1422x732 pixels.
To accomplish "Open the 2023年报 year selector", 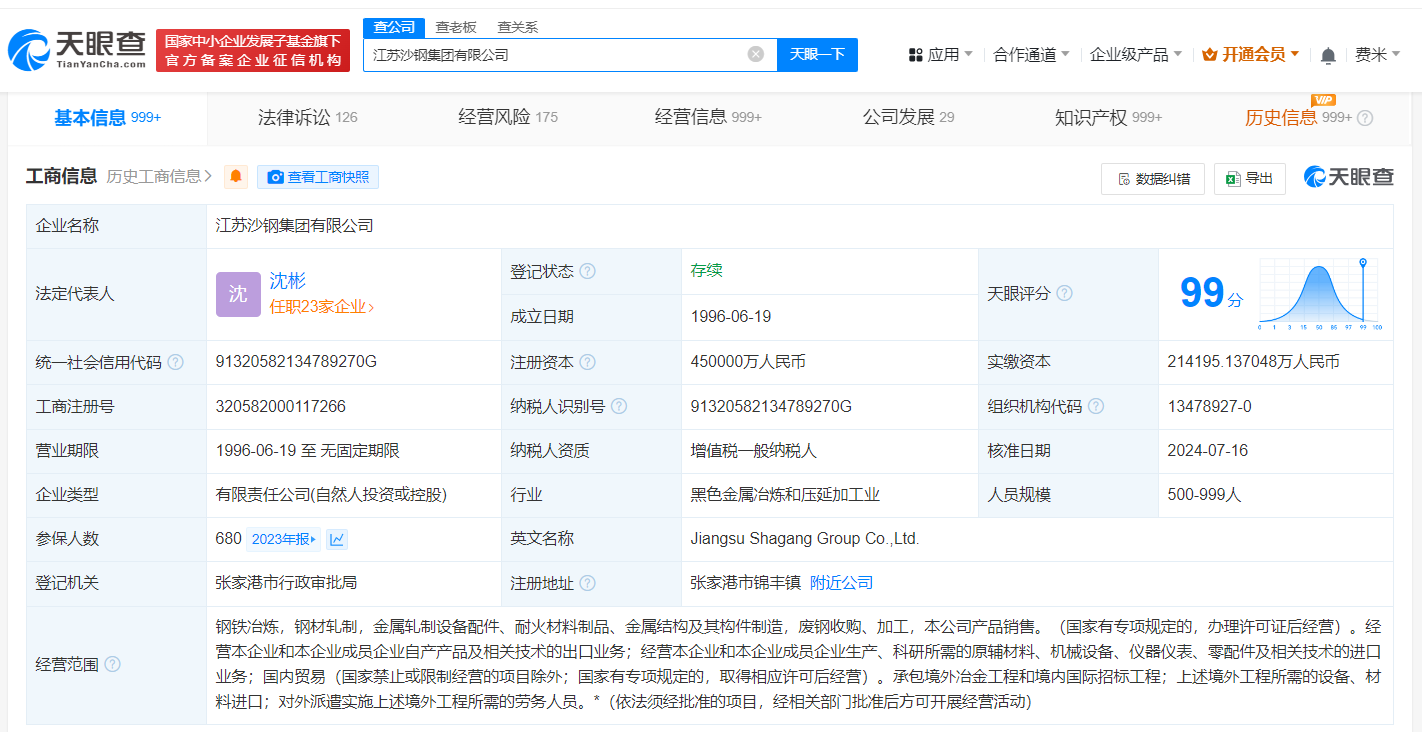I will [283, 539].
